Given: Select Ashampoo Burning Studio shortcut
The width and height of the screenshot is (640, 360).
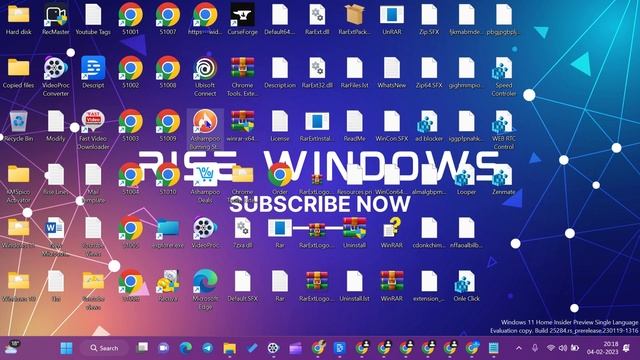Looking at the screenshot, I should tap(205, 130).
